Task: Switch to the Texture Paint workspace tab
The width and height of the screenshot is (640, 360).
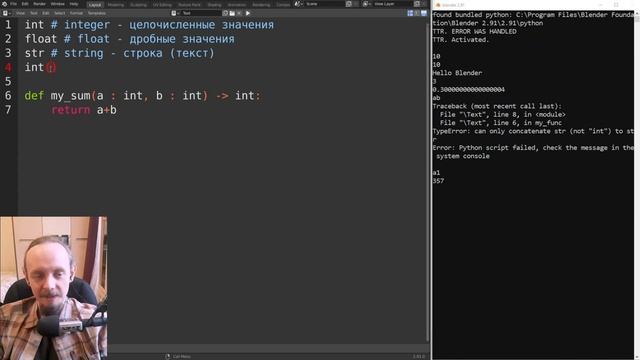Action: click(189, 4)
